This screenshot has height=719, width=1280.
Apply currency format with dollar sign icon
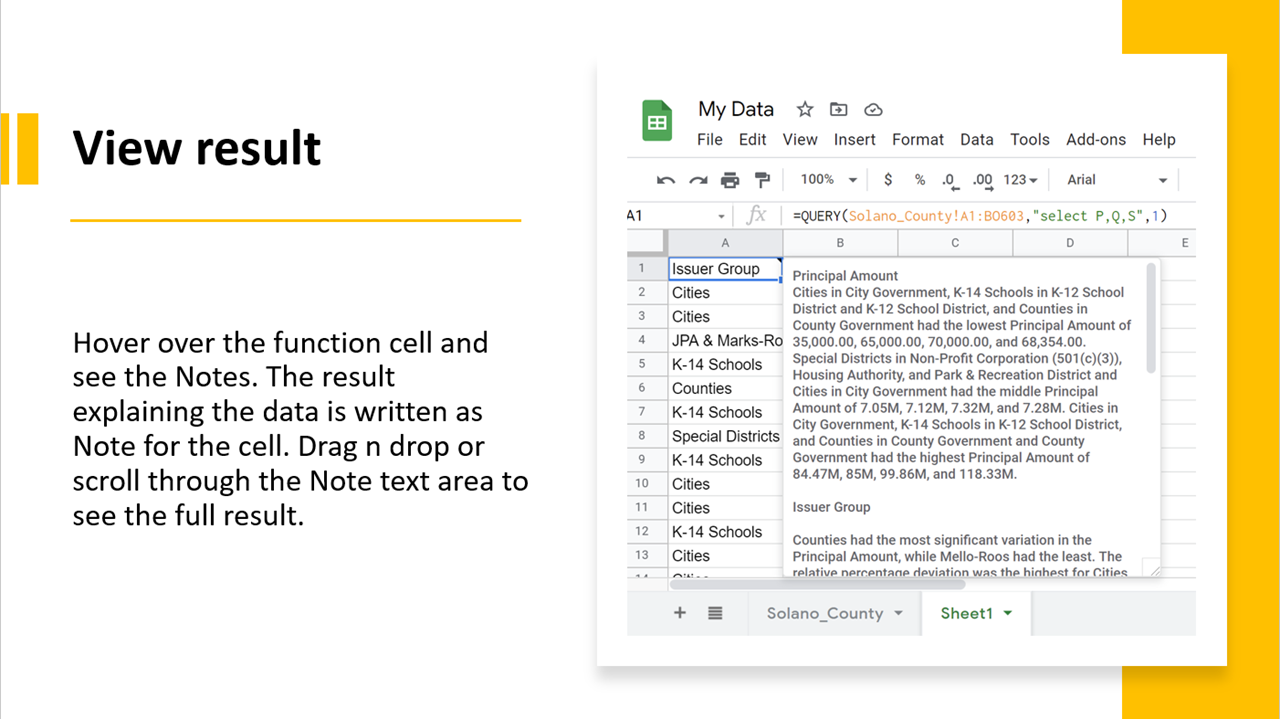888,179
